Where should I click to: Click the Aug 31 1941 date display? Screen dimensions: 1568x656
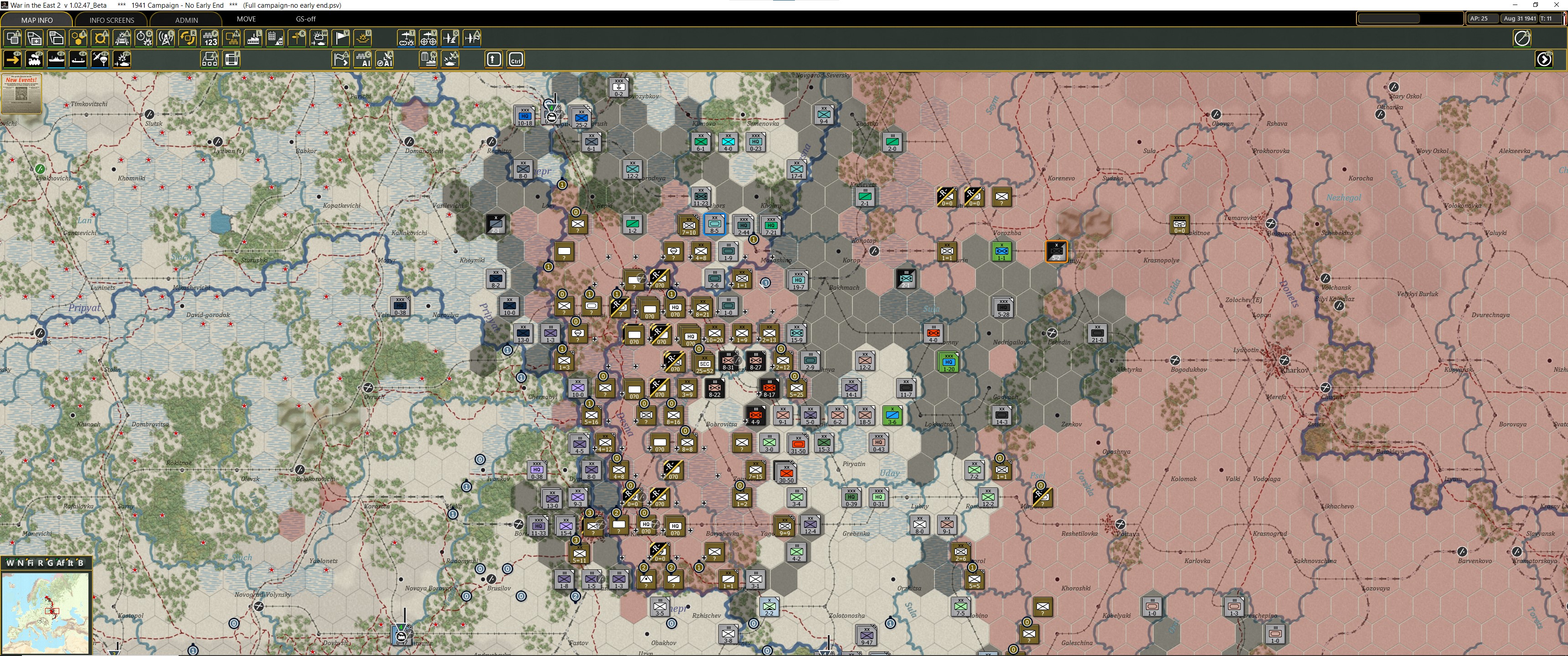(x=1519, y=18)
